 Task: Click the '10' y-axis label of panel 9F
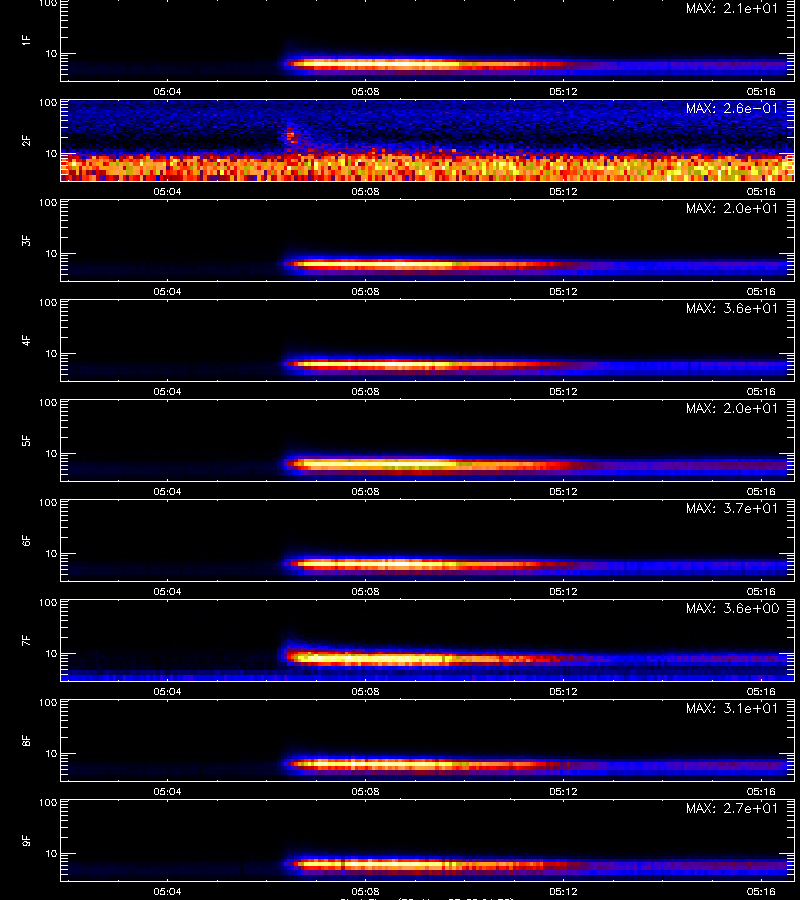[x=51, y=854]
